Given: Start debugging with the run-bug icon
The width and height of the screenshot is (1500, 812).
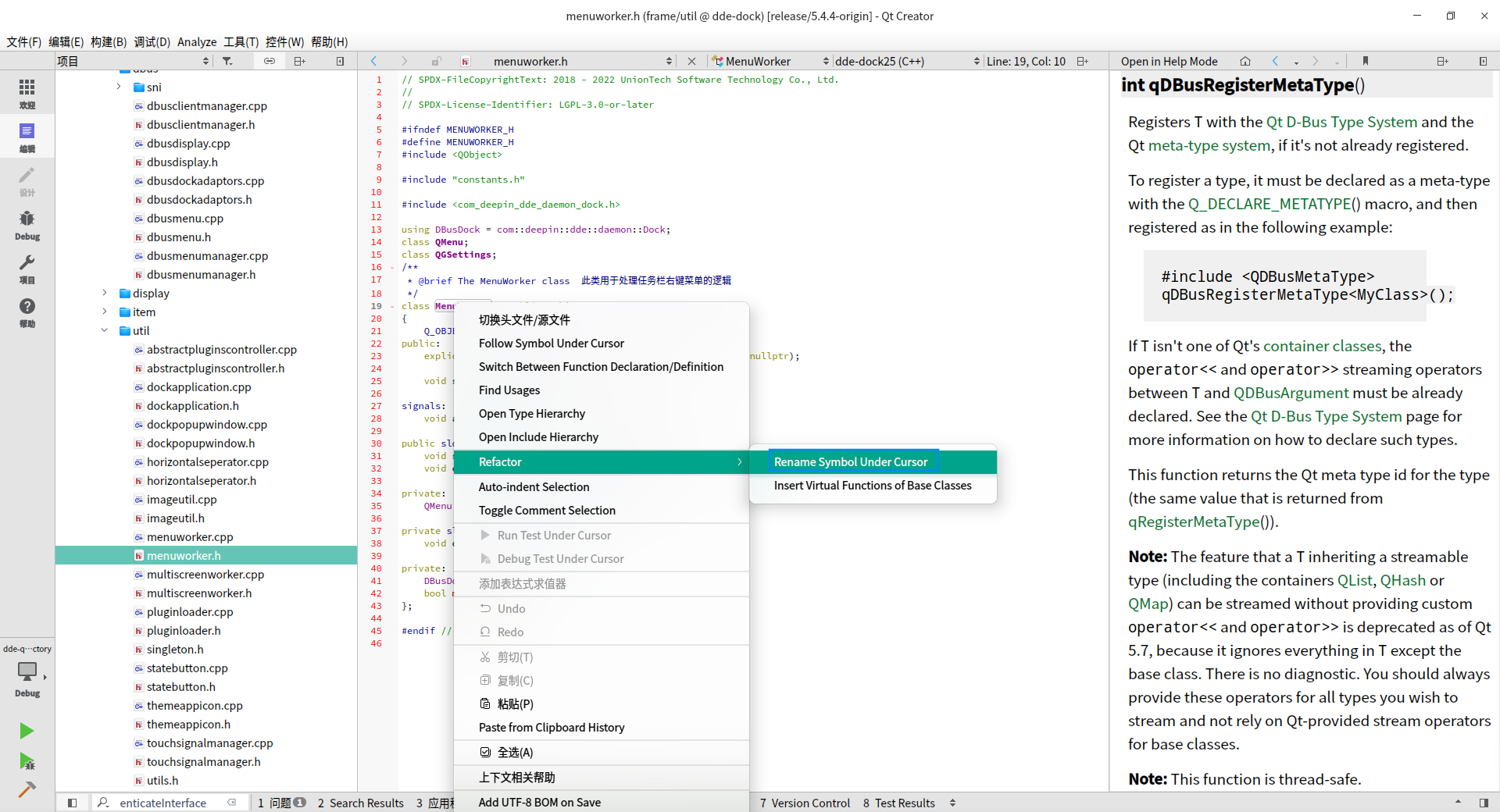Looking at the screenshot, I should pos(27,761).
